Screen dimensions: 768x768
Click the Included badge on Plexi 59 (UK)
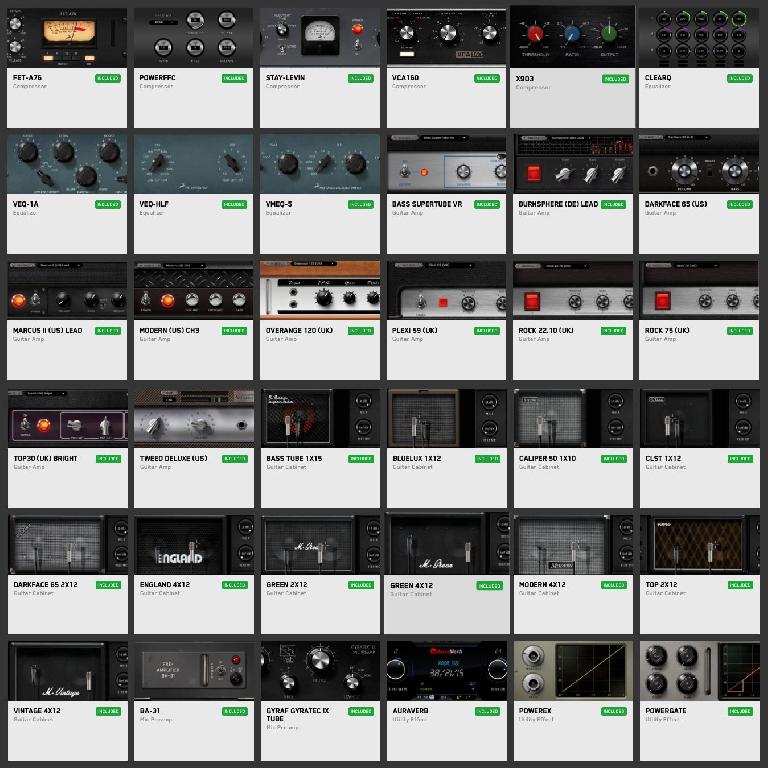tap(487, 331)
